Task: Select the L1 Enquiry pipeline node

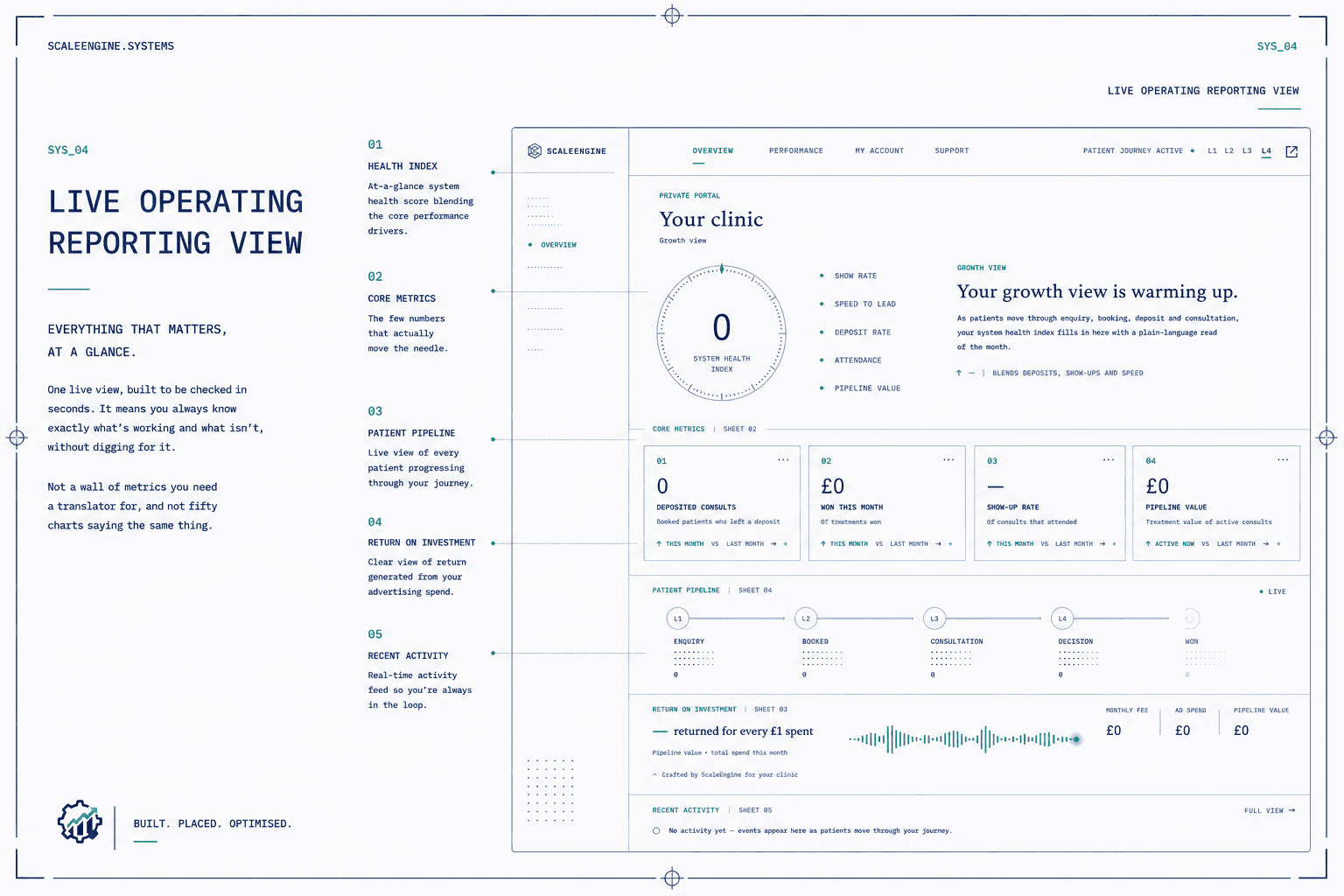Action: (x=677, y=619)
